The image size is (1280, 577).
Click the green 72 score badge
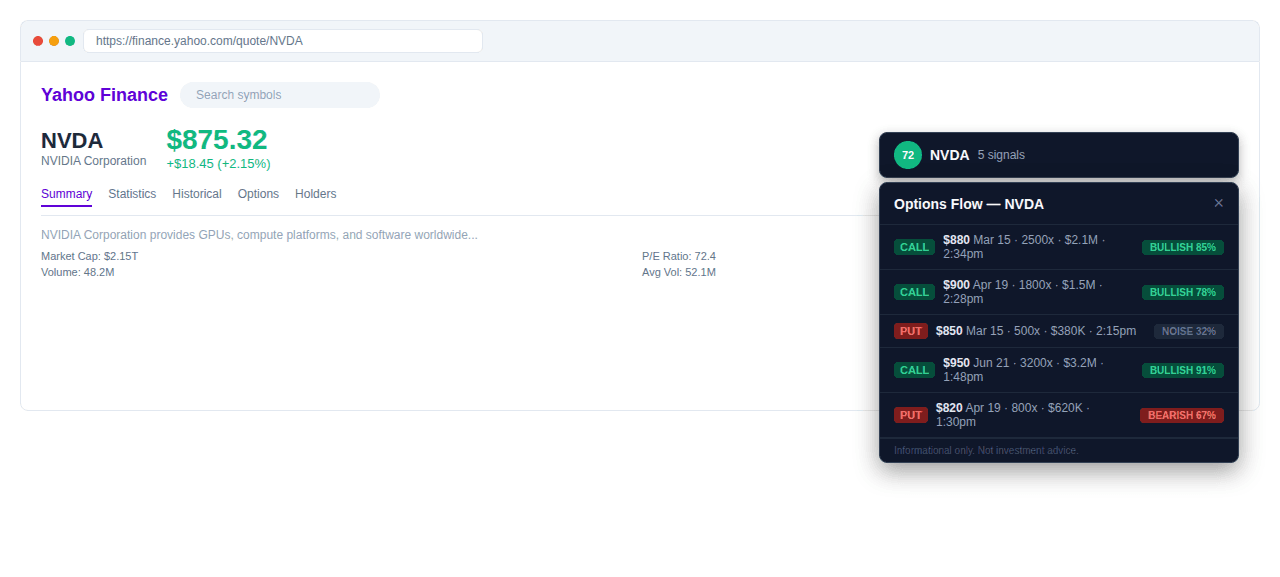pyautogui.click(x=908, y=155)
